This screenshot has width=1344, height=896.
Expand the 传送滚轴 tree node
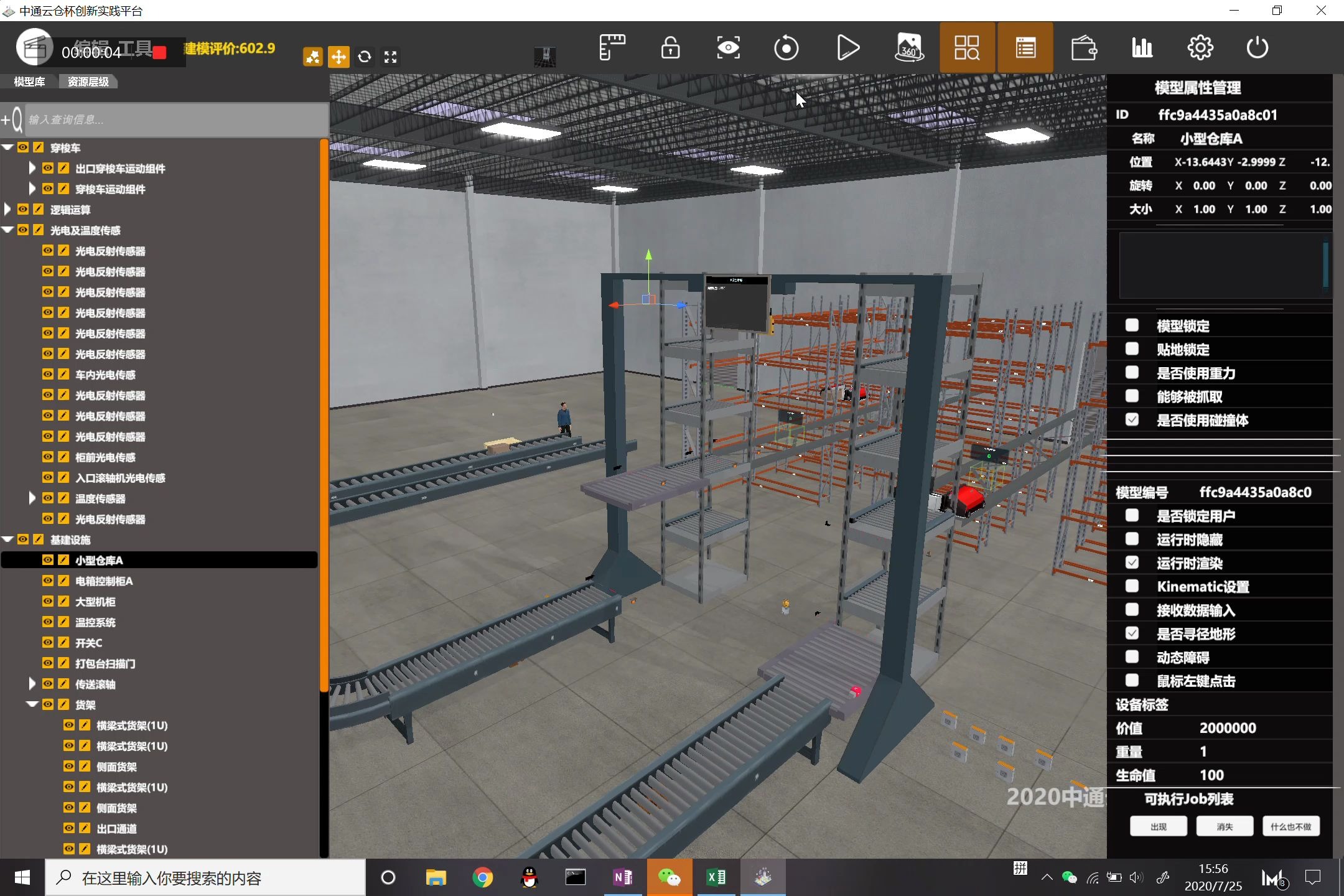point(32,684)
